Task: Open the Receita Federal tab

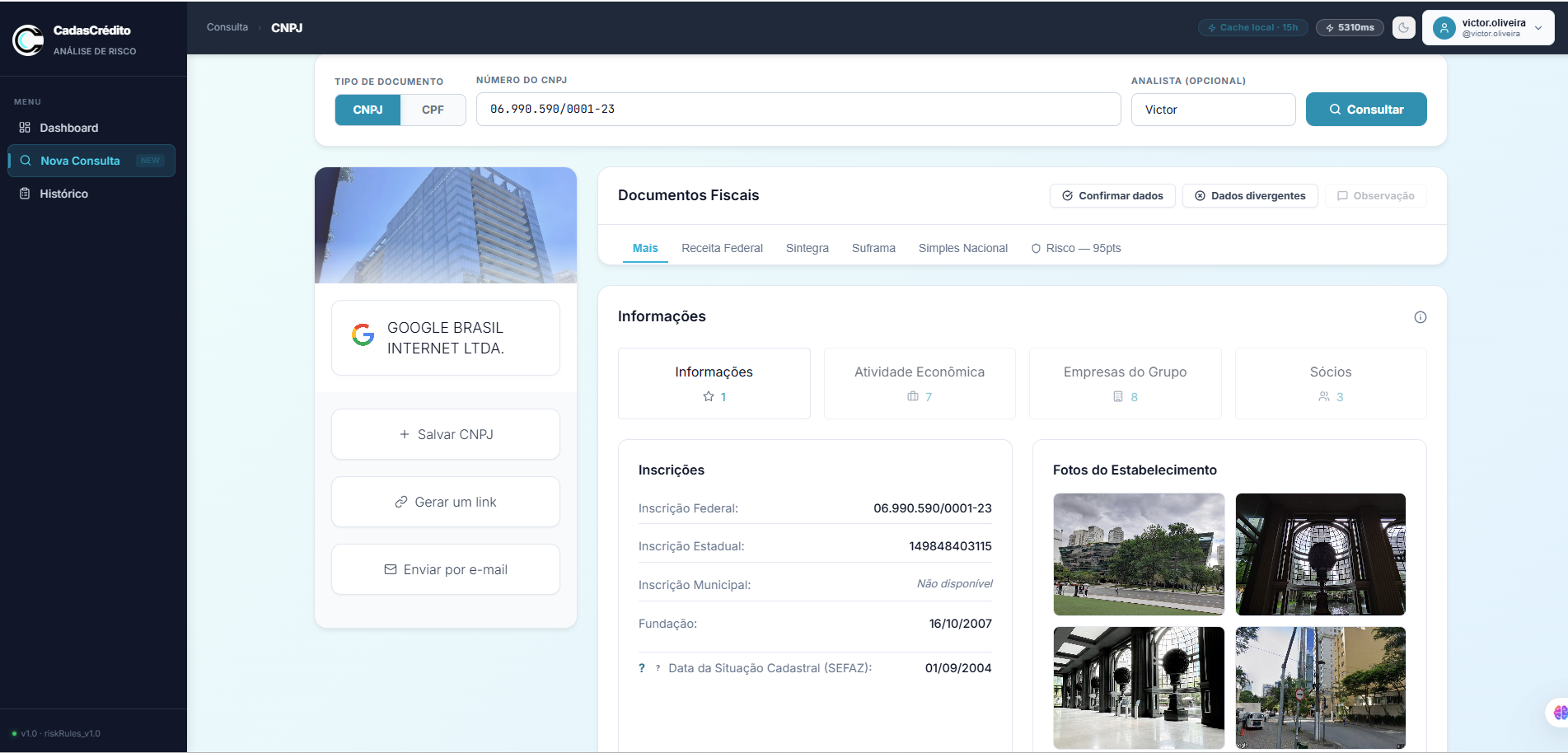Action: tap(722, 248)
